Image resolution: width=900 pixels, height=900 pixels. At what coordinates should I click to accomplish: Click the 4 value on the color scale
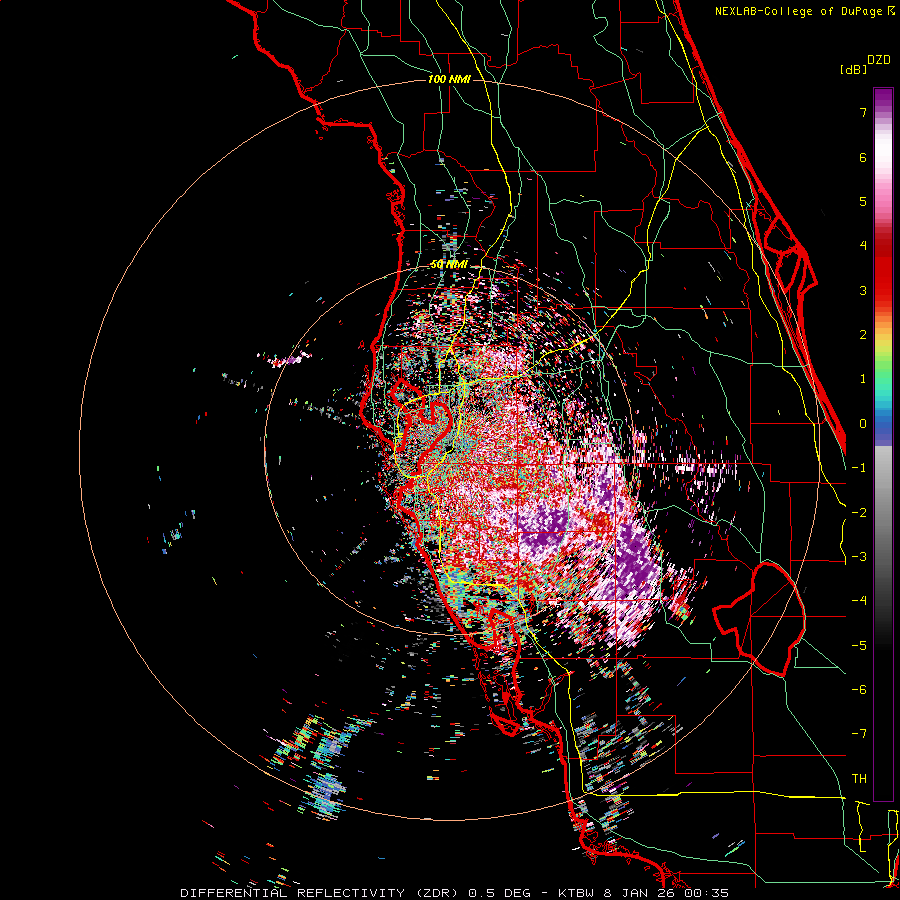point(863,246)
